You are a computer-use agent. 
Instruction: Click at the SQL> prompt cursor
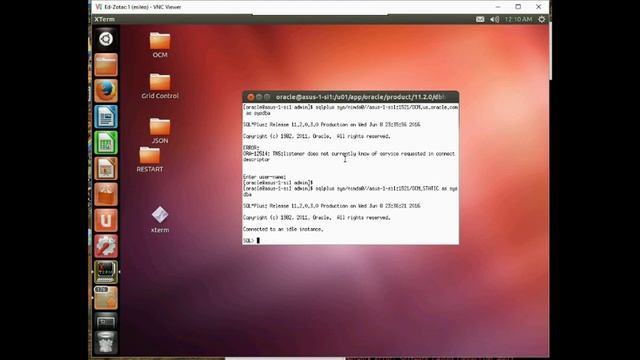pyautogui.click(x=258, y=241)
